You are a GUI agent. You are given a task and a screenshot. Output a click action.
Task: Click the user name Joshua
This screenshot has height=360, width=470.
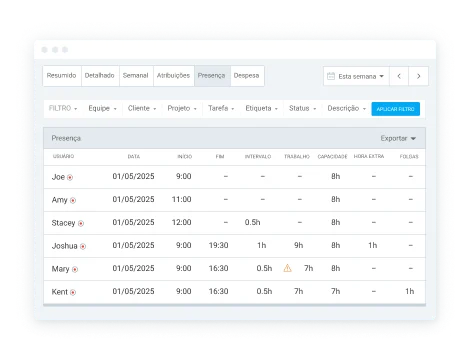pyautogui.click(x=65, y=246)
